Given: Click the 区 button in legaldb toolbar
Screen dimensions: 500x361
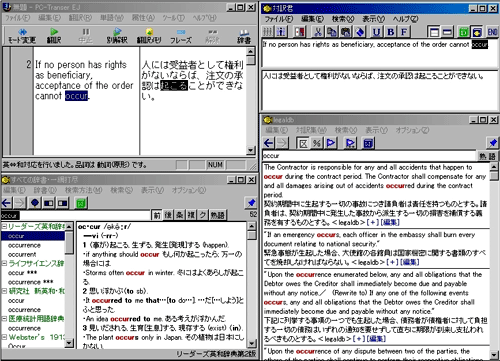Looking at the screenshot, I should click(x=303, y=143).
